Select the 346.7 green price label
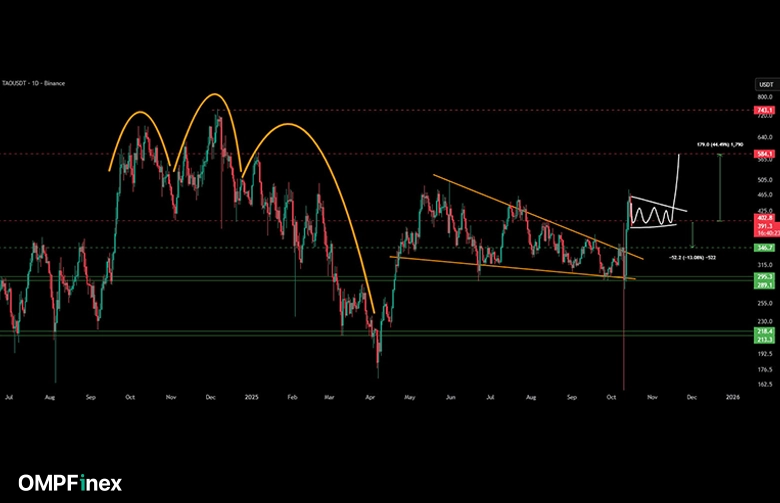This screenshot has width=780, height=503. [767, 246]
